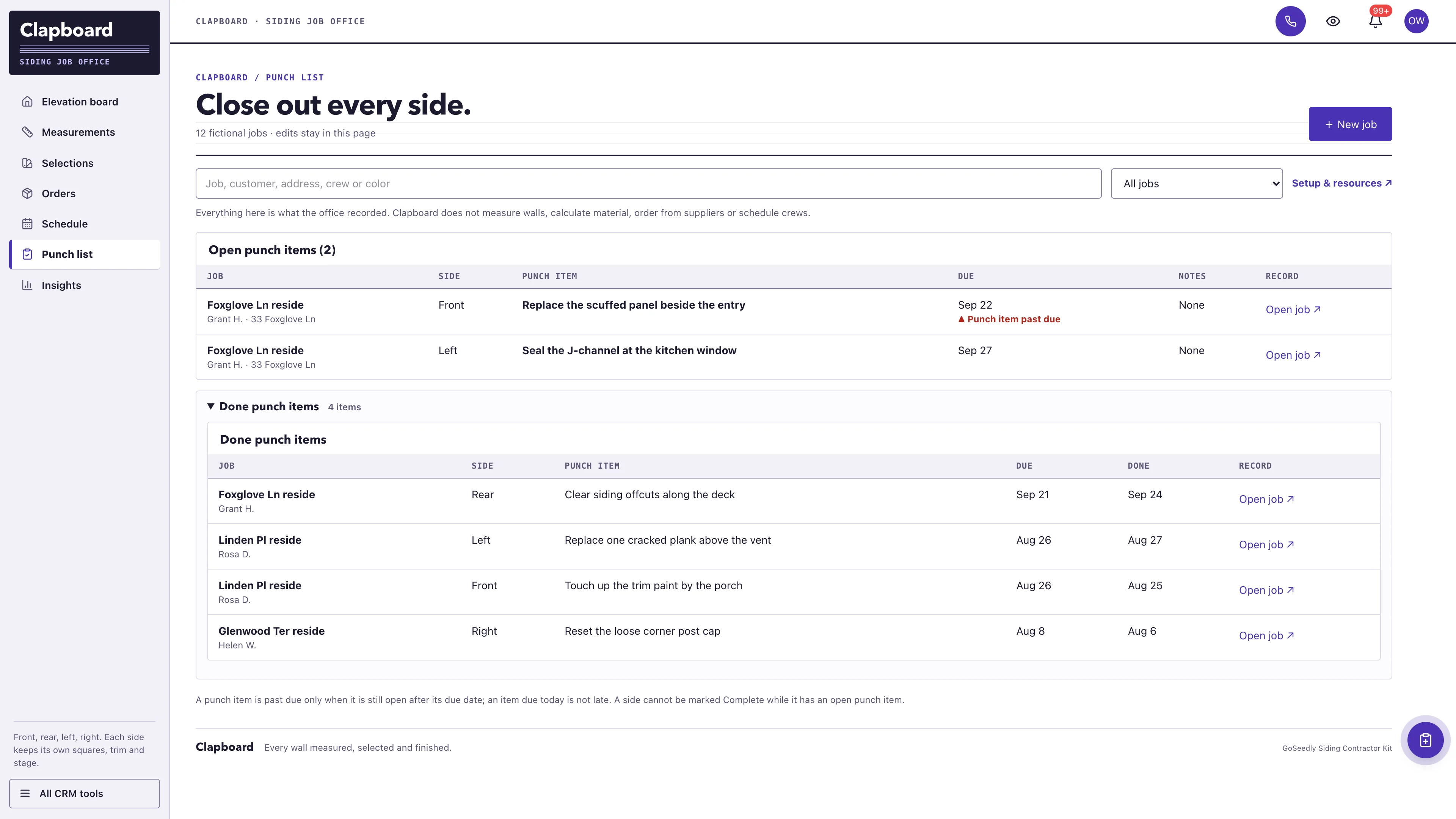Switch to the Schedule view
Screen dimensions: 1456x819
pos(85,224)
